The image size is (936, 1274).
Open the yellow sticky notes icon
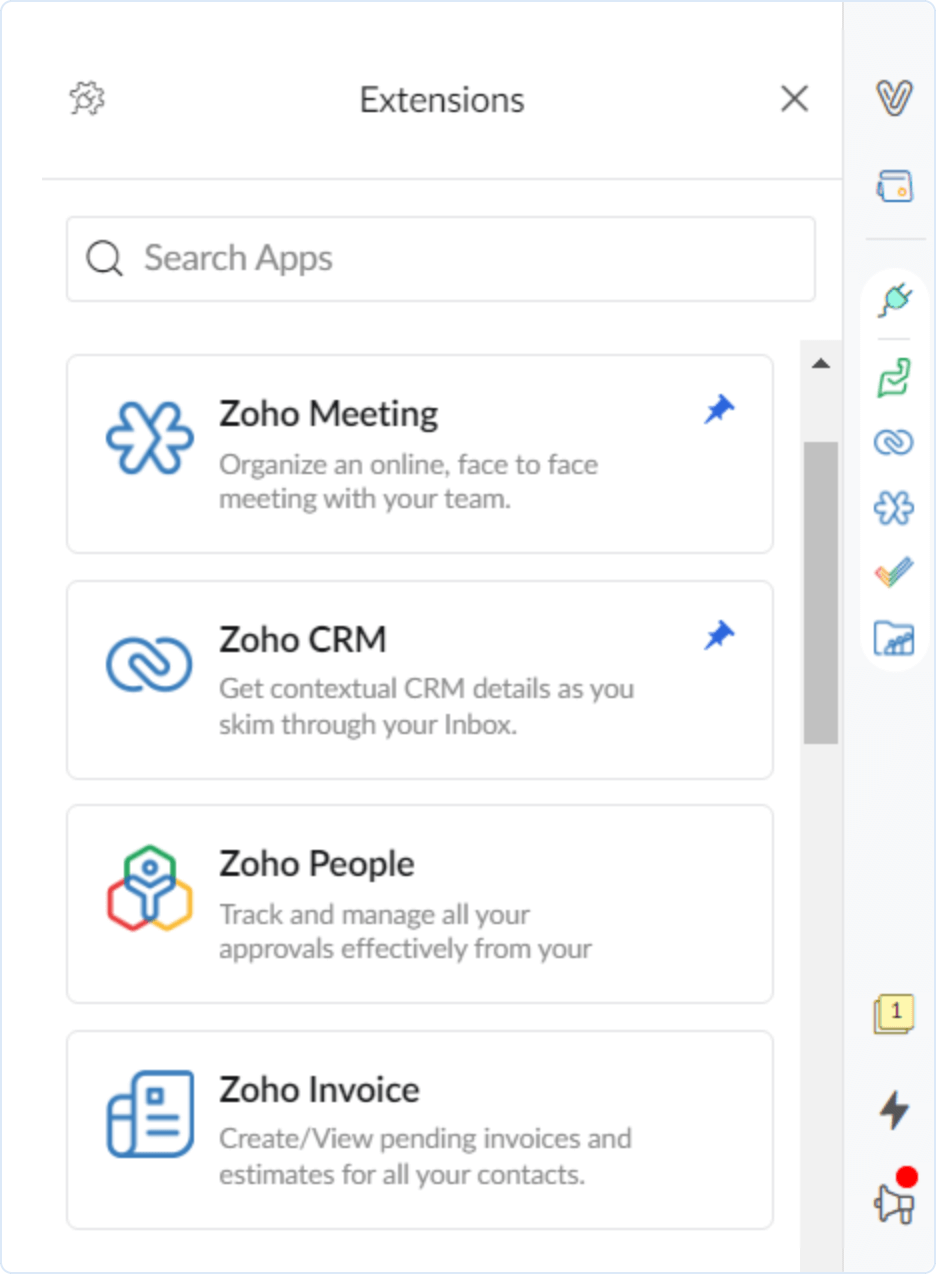point(893,1014)
